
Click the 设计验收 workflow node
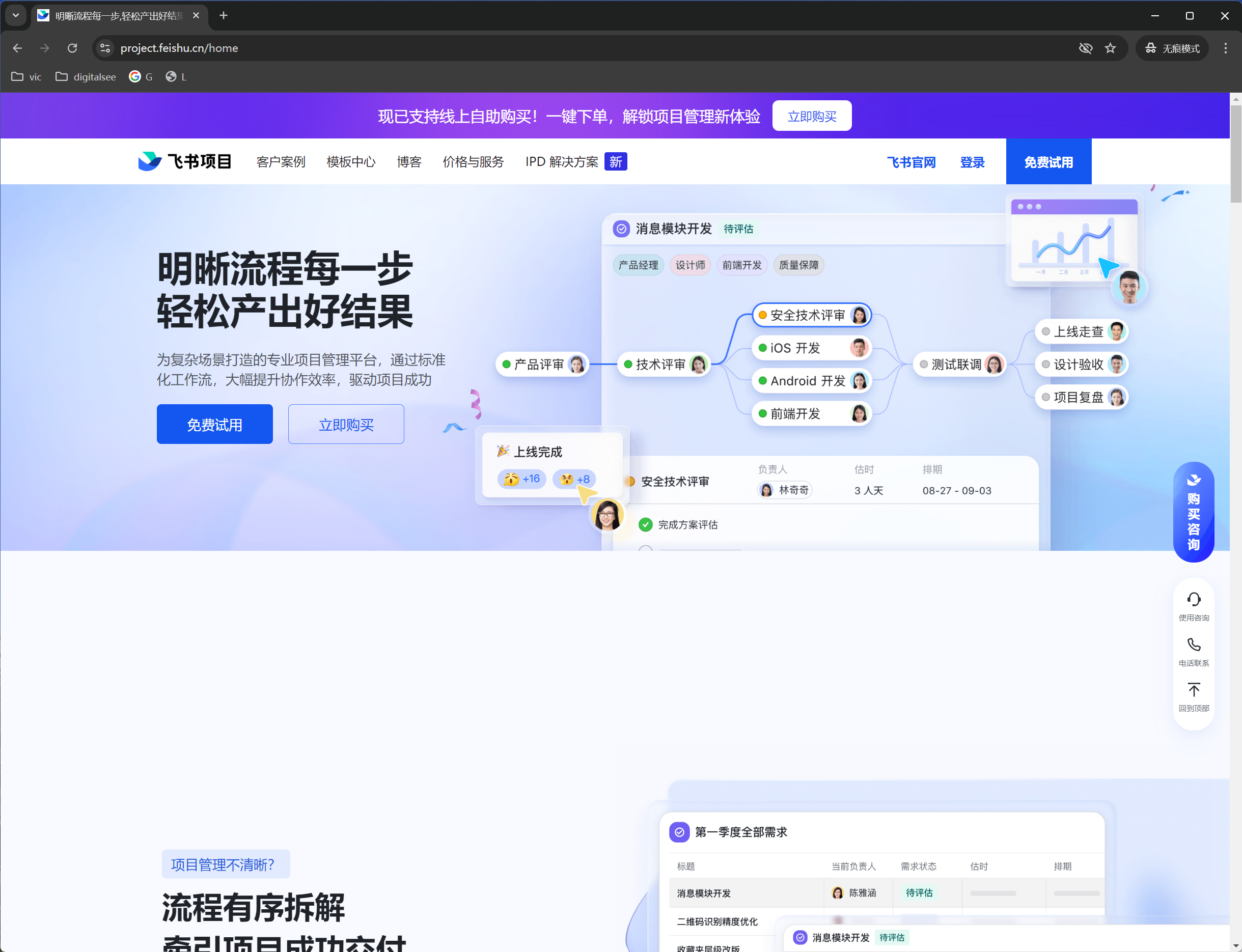pos(1082,364)
